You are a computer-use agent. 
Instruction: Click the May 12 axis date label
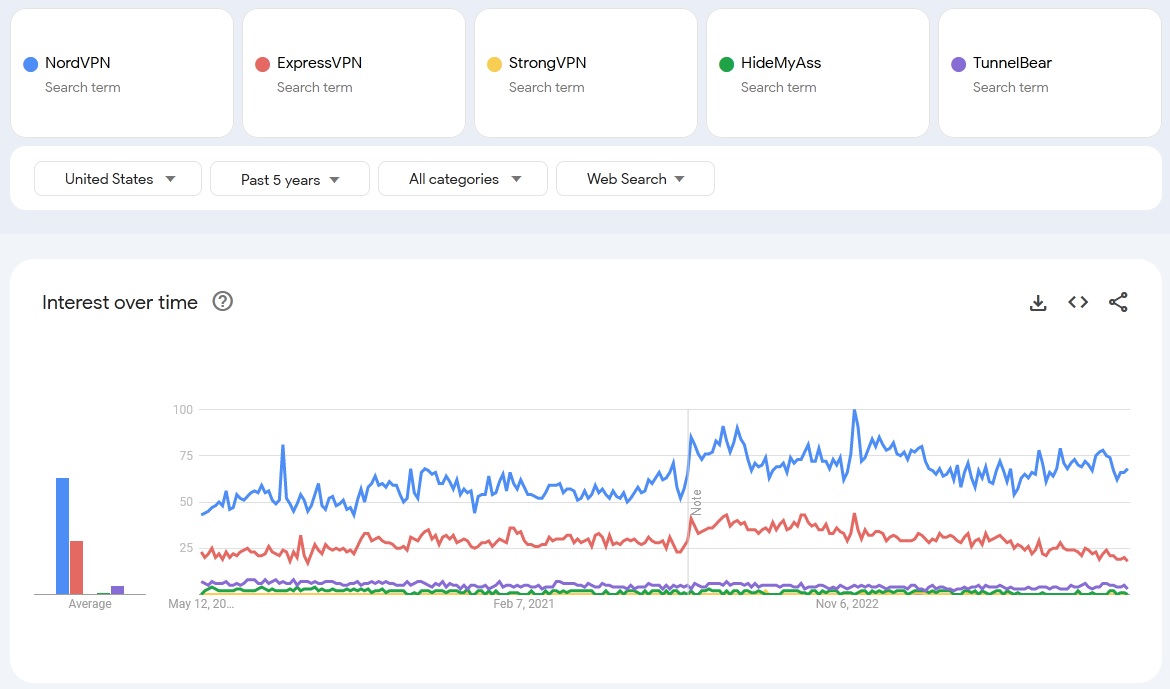coord(201,604)
